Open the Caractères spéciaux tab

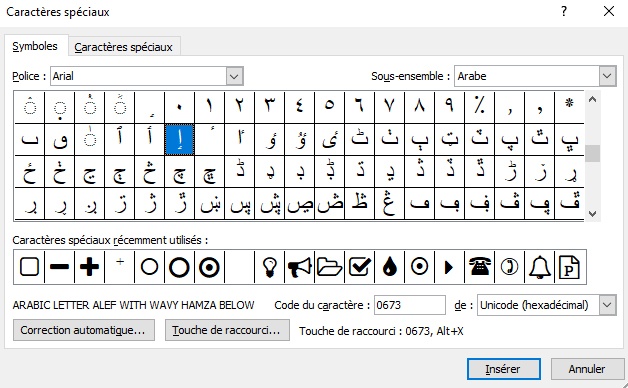[x=123, y=47]
